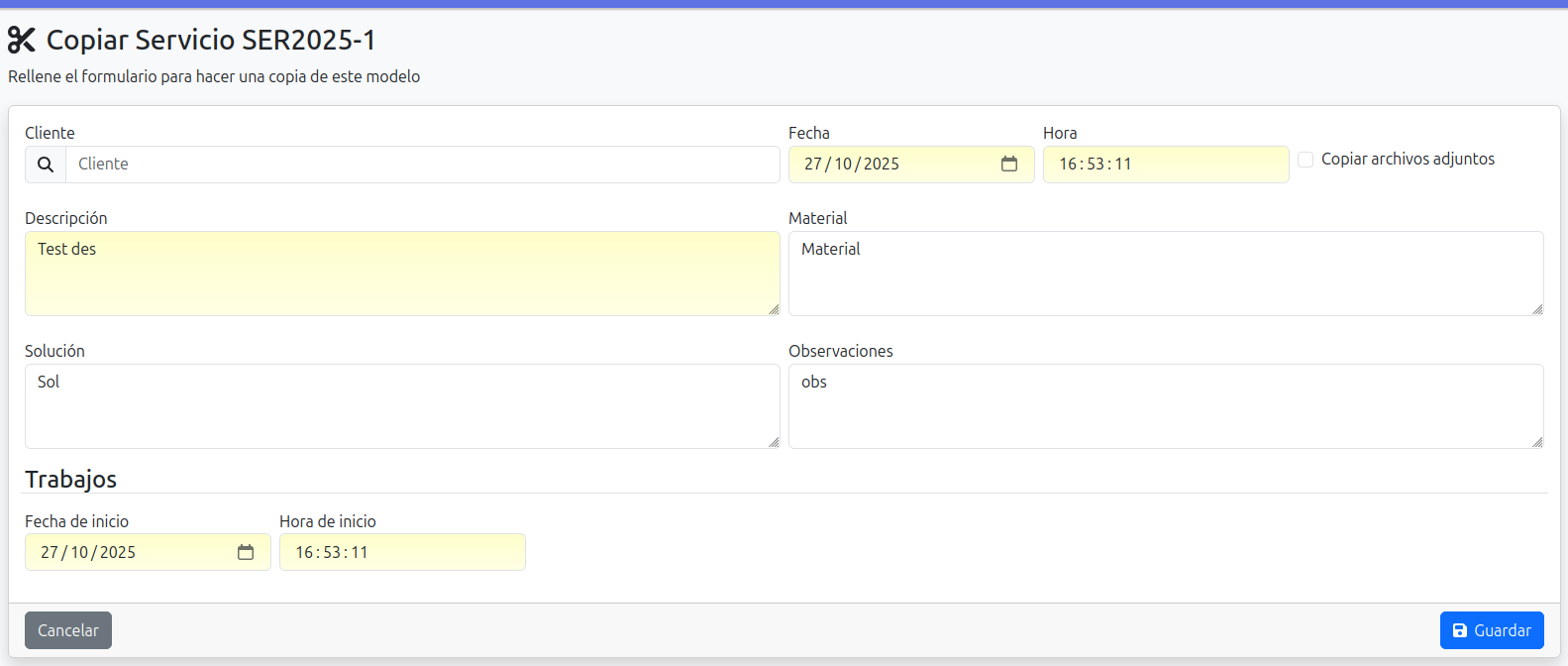Click into the Material text area
The image size is (1568, 666).
[x=1165, y=274]
